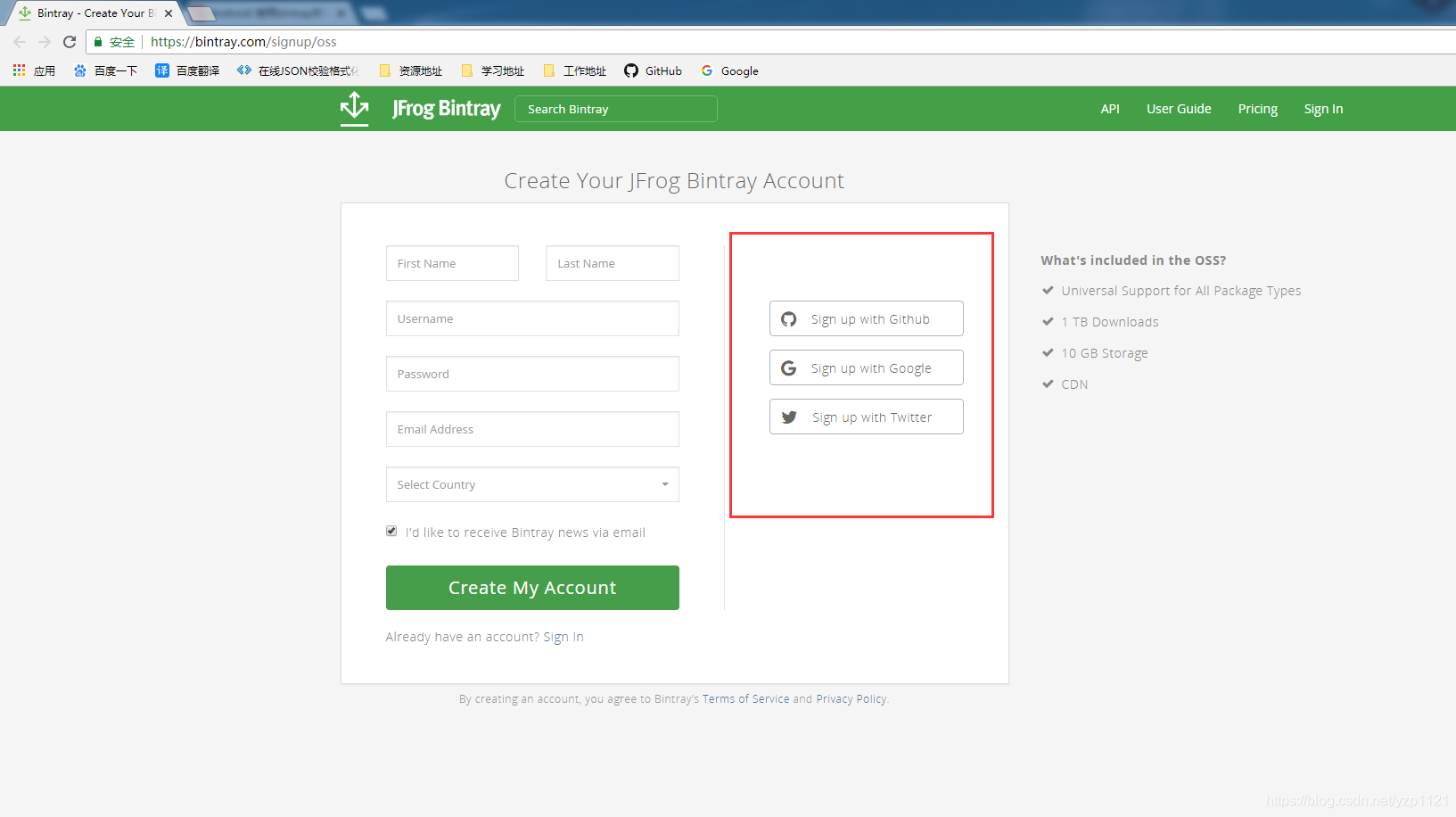1456x817 pixels.
Task: Focus the Search Bintray field
Action: [616, 109]
